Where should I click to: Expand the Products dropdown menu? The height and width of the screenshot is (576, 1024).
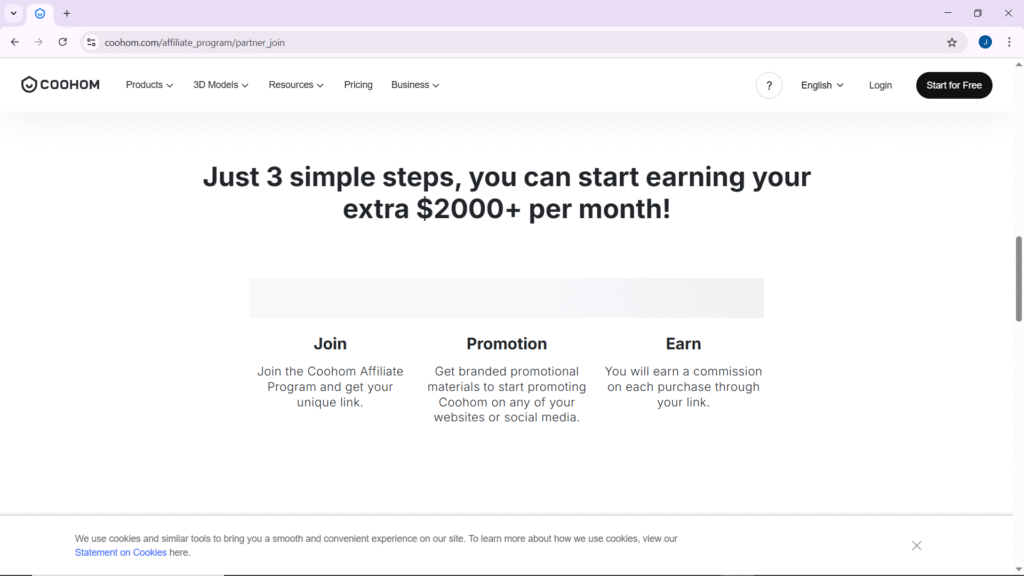pyautogui.click(x=150, y=85)
